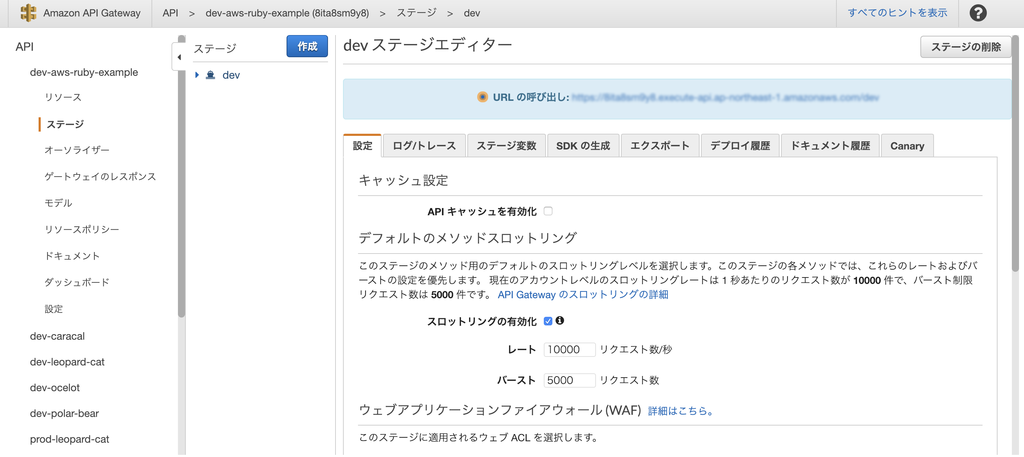Open リソース in sidebar

pyautogui.click(x=63, y=97)
